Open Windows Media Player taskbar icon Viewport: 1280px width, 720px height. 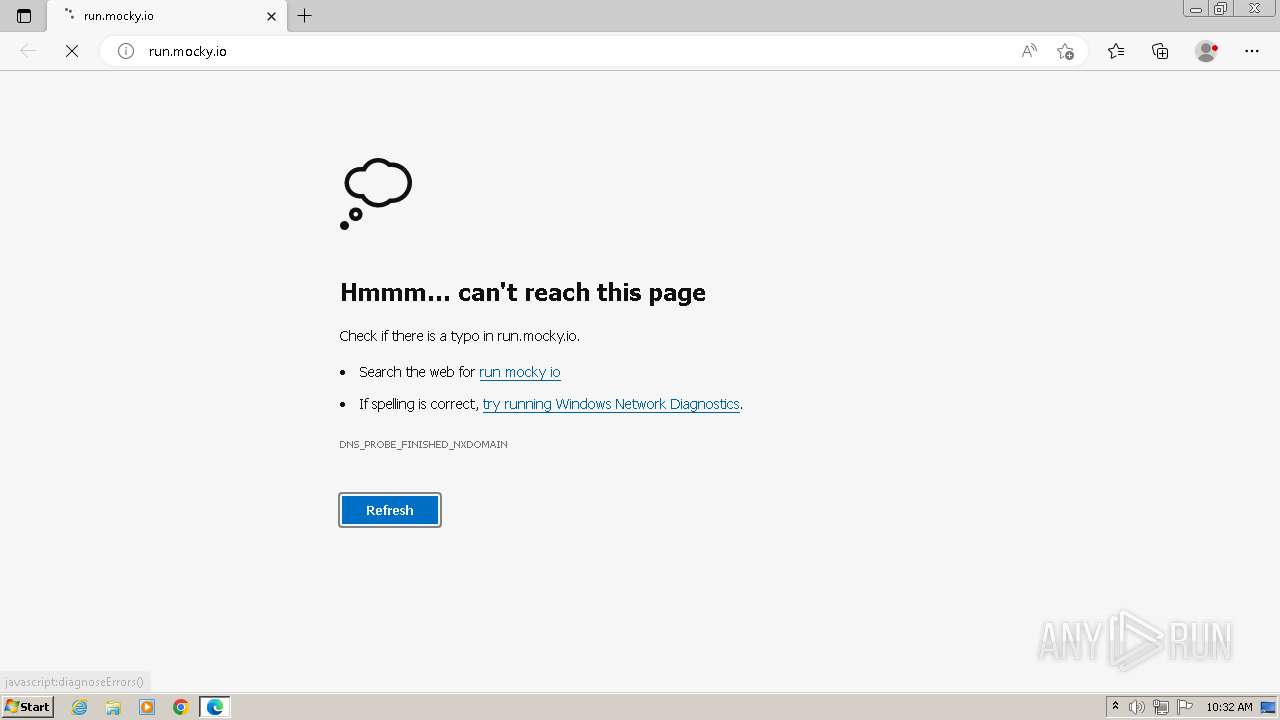pos(147,707)
